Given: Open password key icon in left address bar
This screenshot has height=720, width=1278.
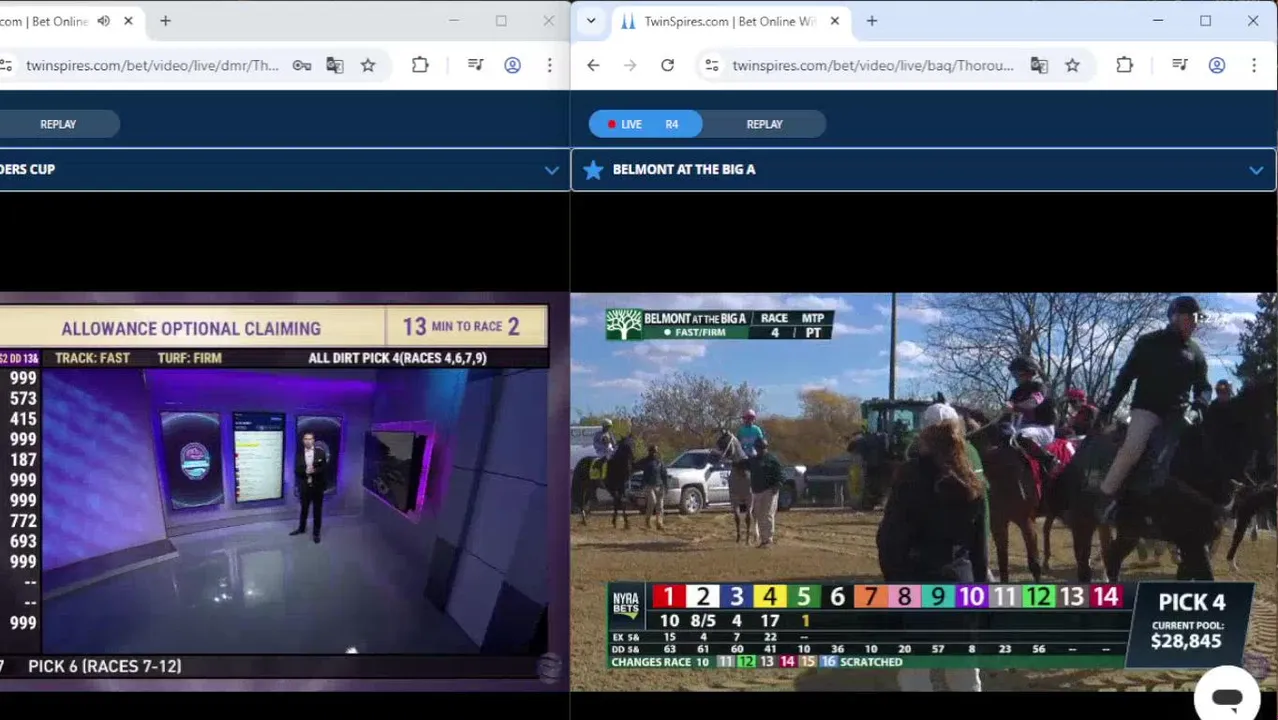Looking at the screenshot, I should click(302, 66).
